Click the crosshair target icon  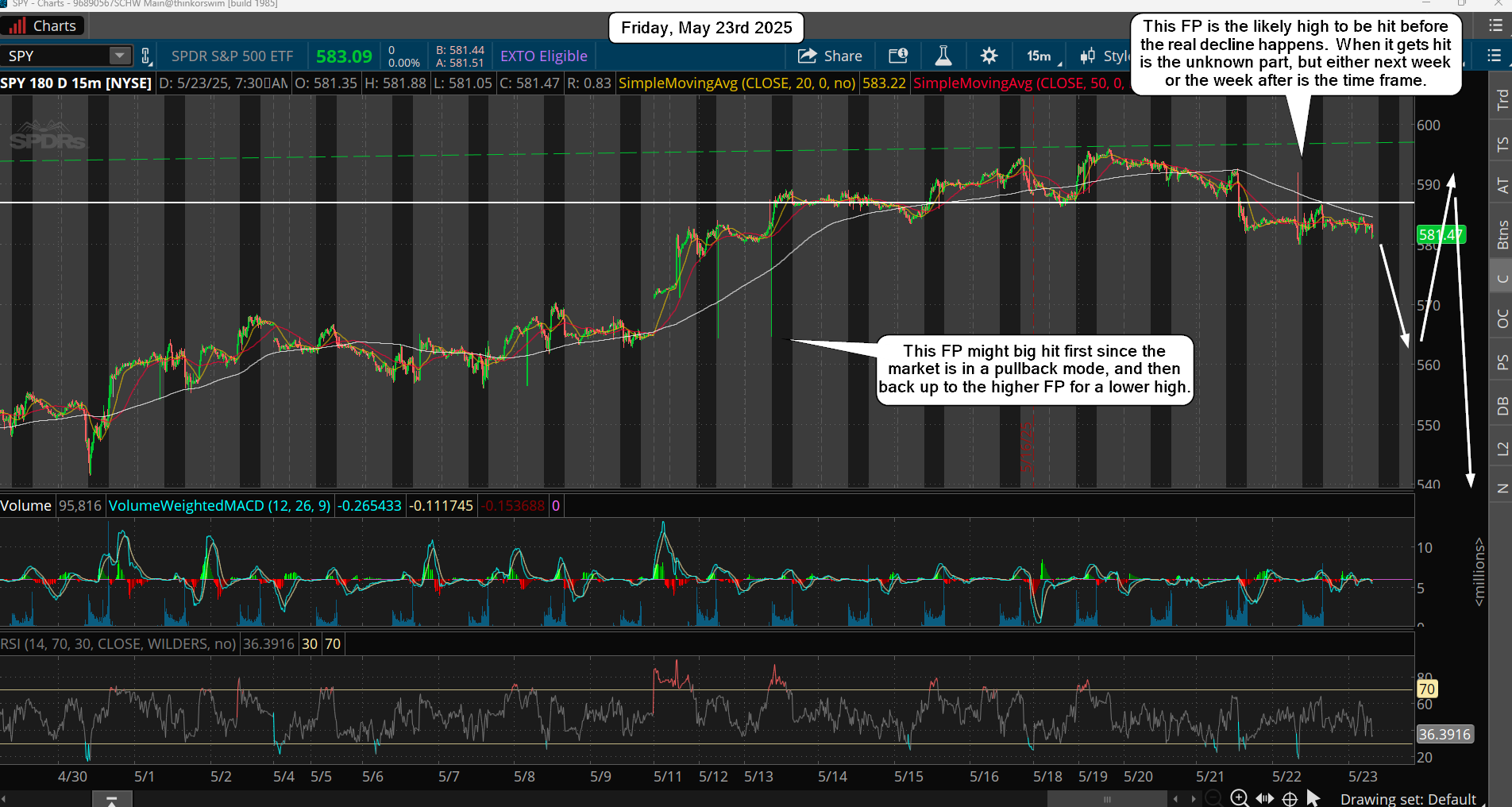pyautogui.click(x=1290, y=798)
